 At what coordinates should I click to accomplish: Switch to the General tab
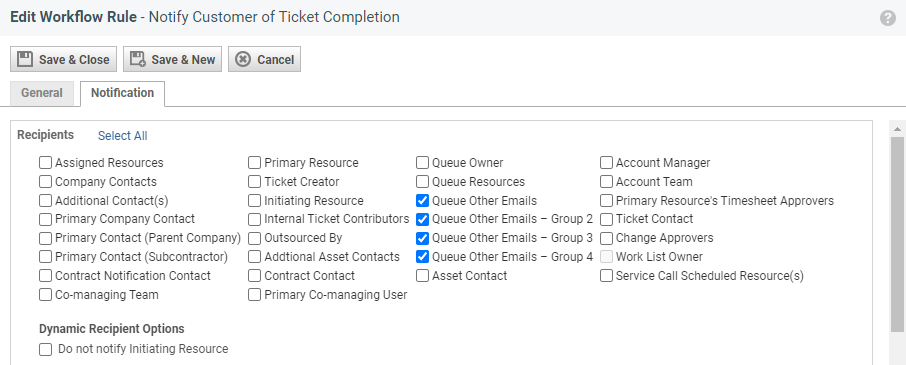coord(42,93)
